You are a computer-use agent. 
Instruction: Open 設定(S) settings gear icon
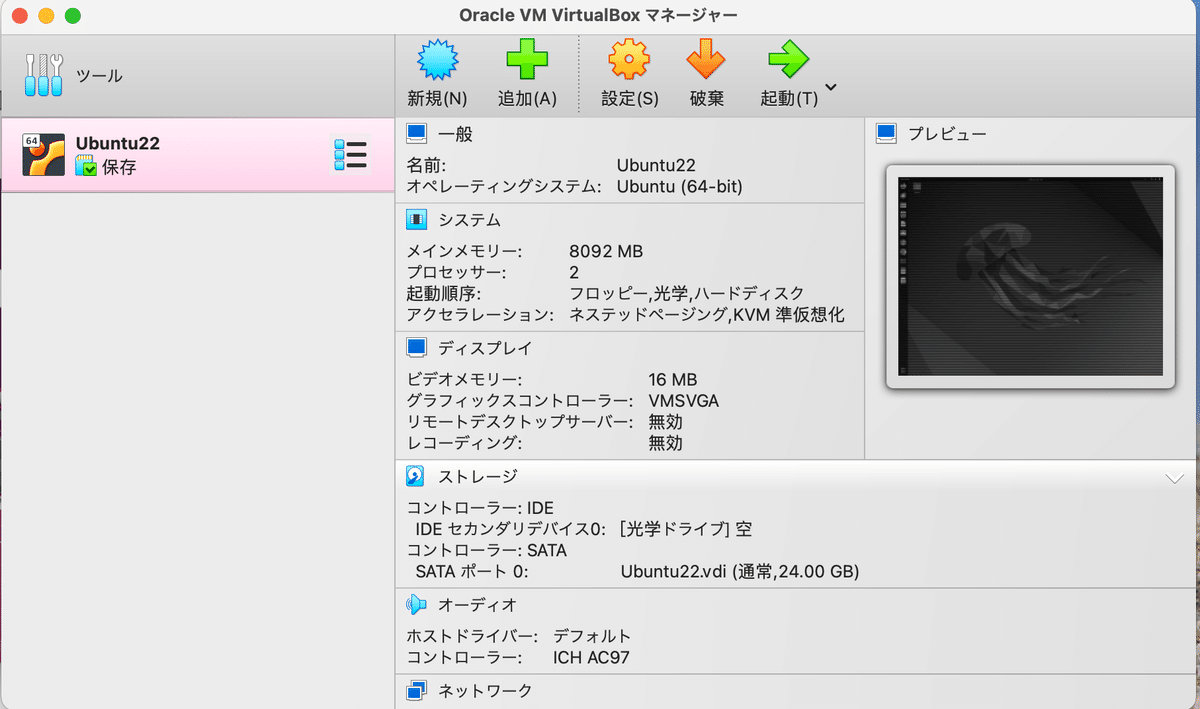(629, 61)
